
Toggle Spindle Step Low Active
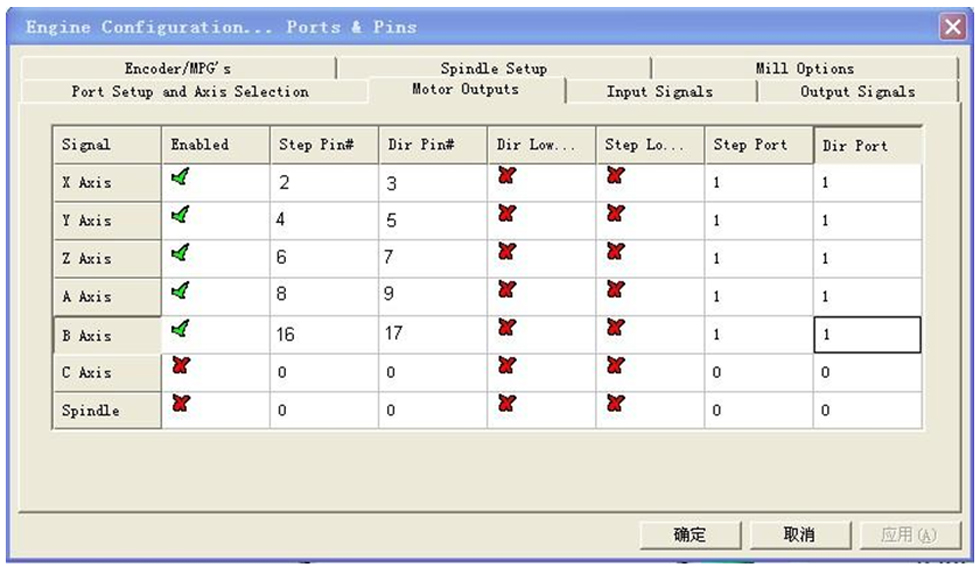(615, 404)
